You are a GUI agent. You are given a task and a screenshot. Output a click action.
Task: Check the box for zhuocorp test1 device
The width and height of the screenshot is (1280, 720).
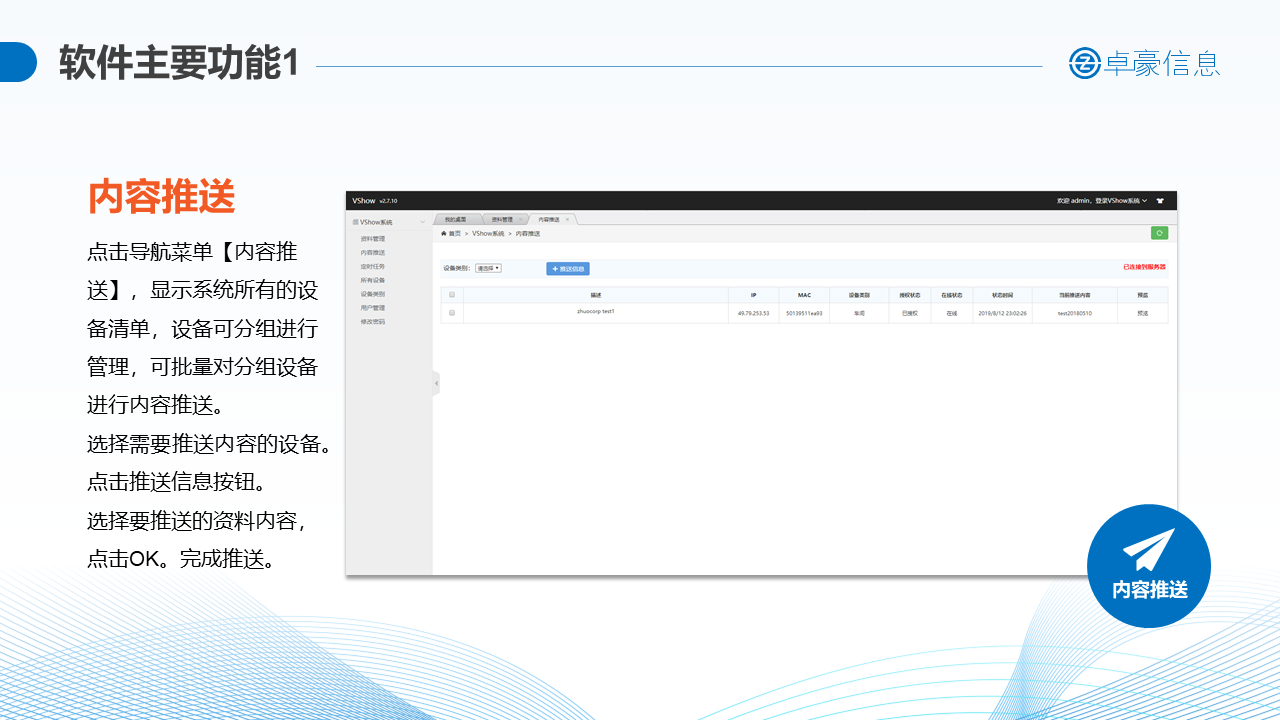coord(452,313)
